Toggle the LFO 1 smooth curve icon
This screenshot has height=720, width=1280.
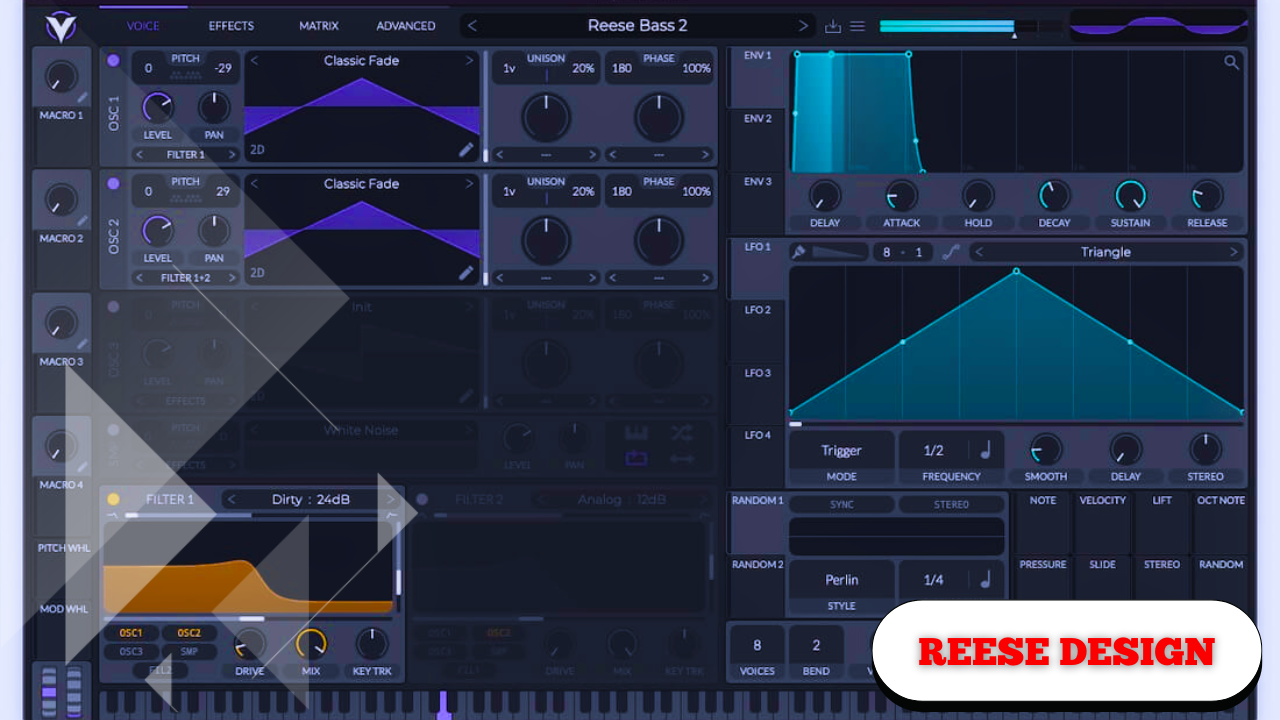(949, 252)
